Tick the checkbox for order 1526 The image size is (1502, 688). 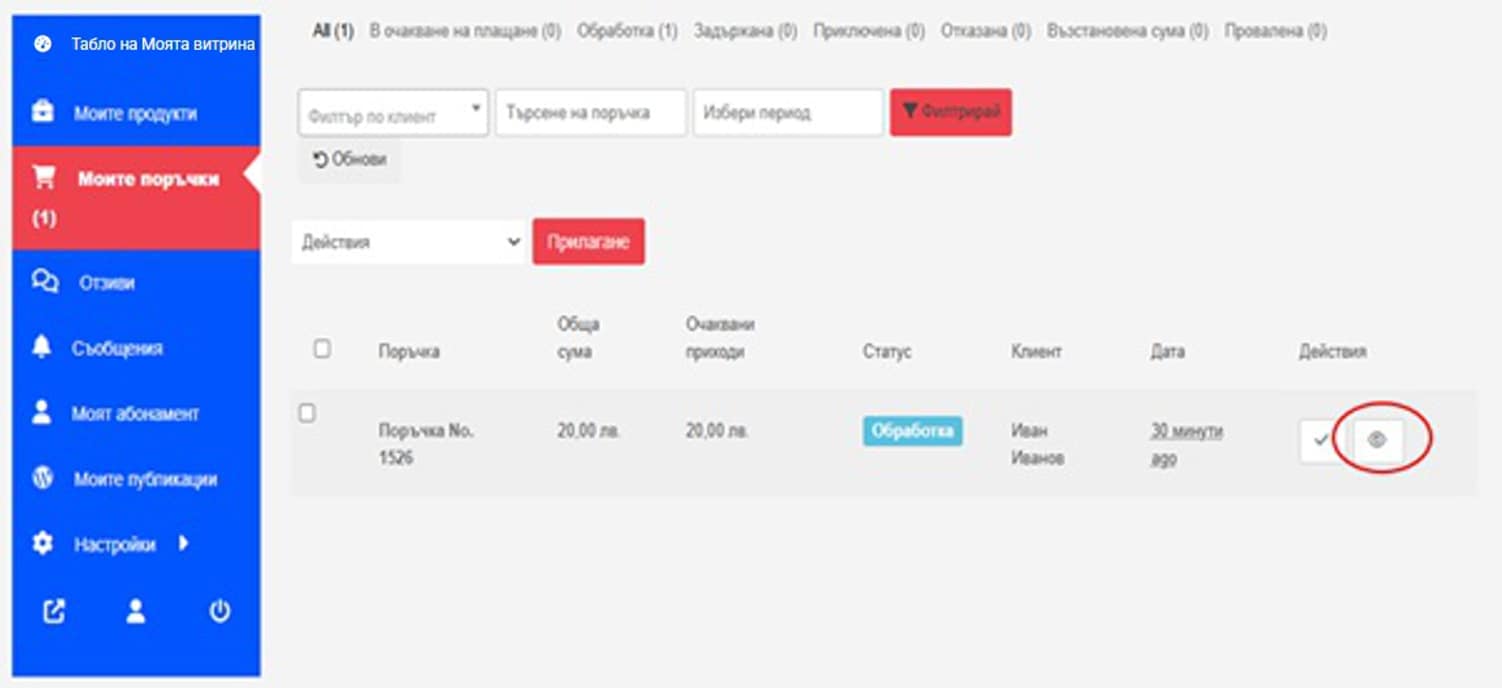click(x=308, y=413)
